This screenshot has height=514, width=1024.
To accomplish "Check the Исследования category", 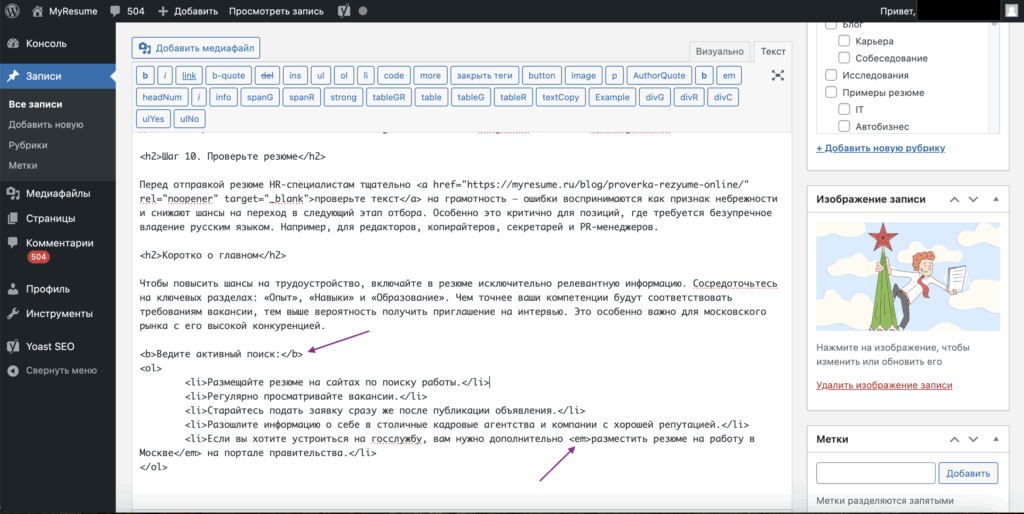I will (831, 74).
